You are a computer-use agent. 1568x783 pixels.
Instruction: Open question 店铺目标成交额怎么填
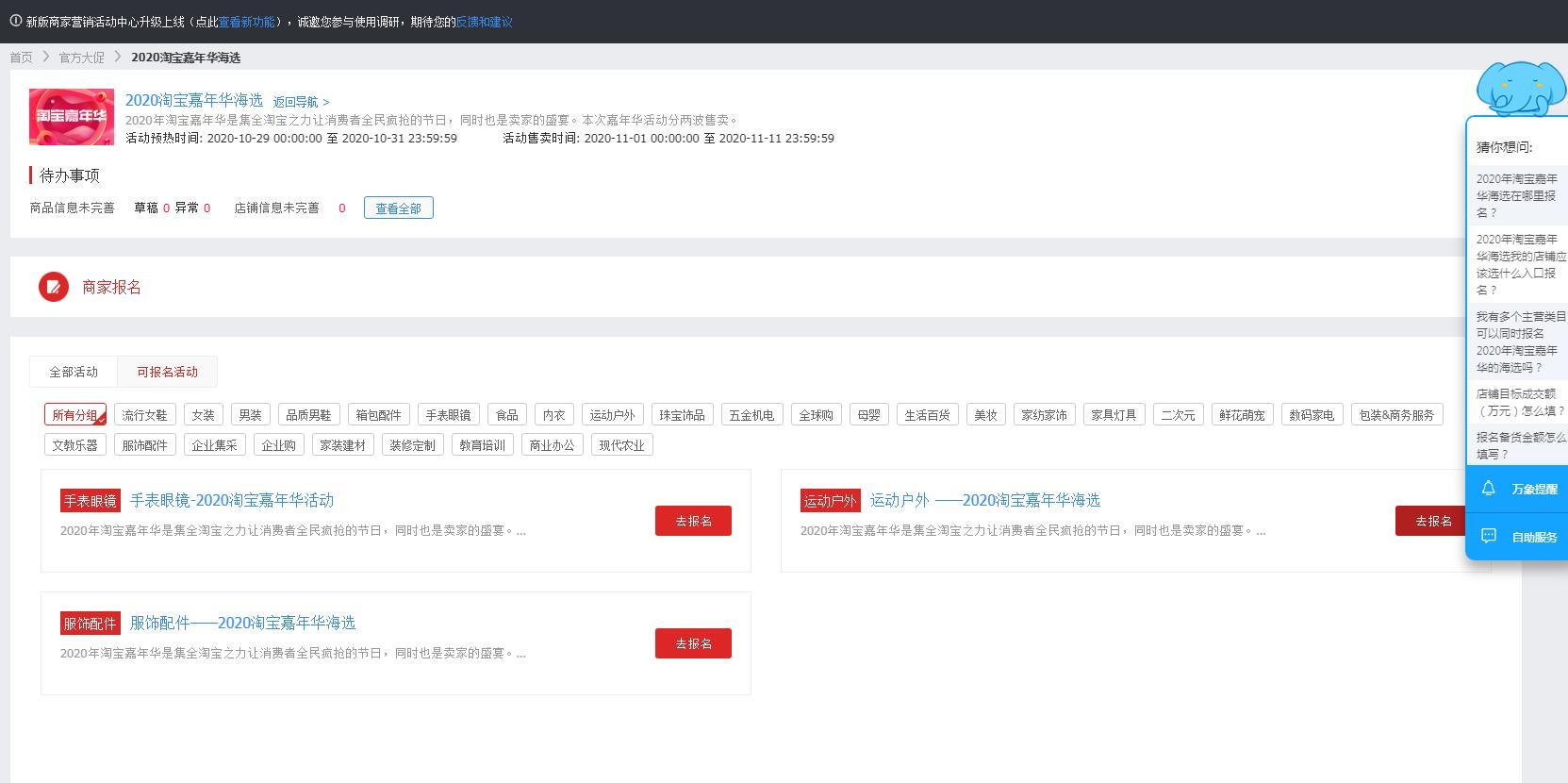coord(1518,402)
